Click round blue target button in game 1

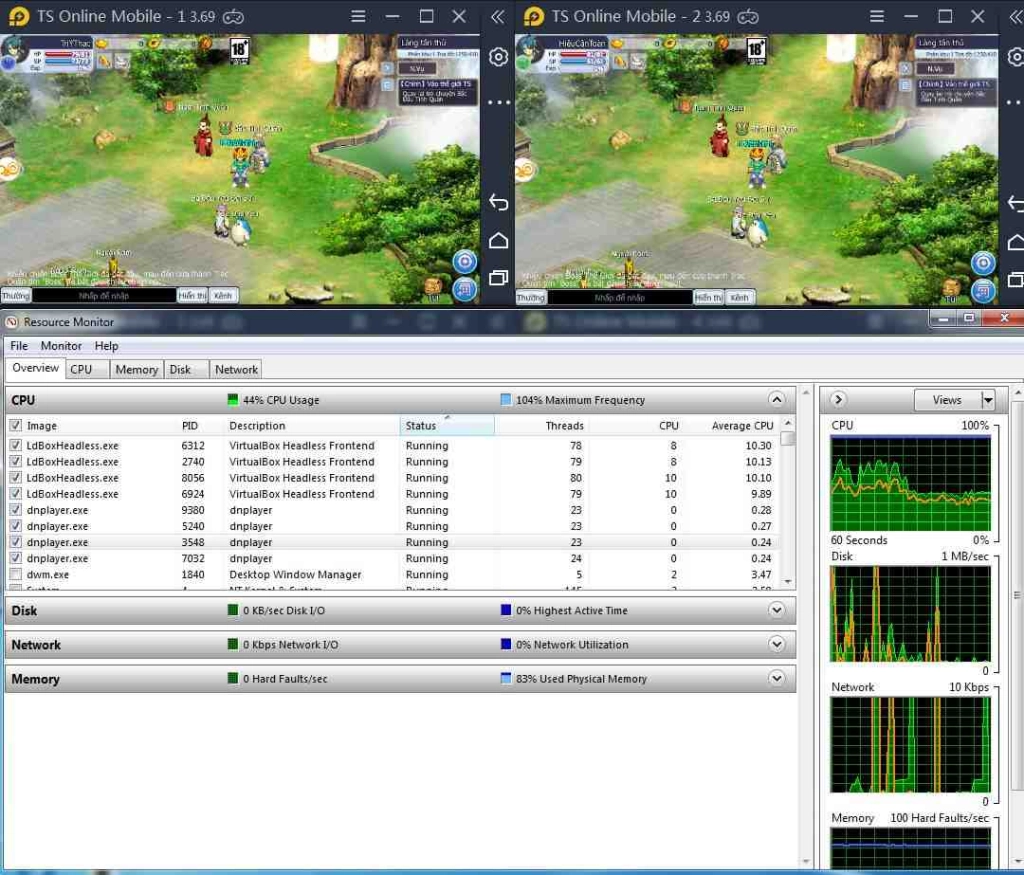click(x=464, y=262)
